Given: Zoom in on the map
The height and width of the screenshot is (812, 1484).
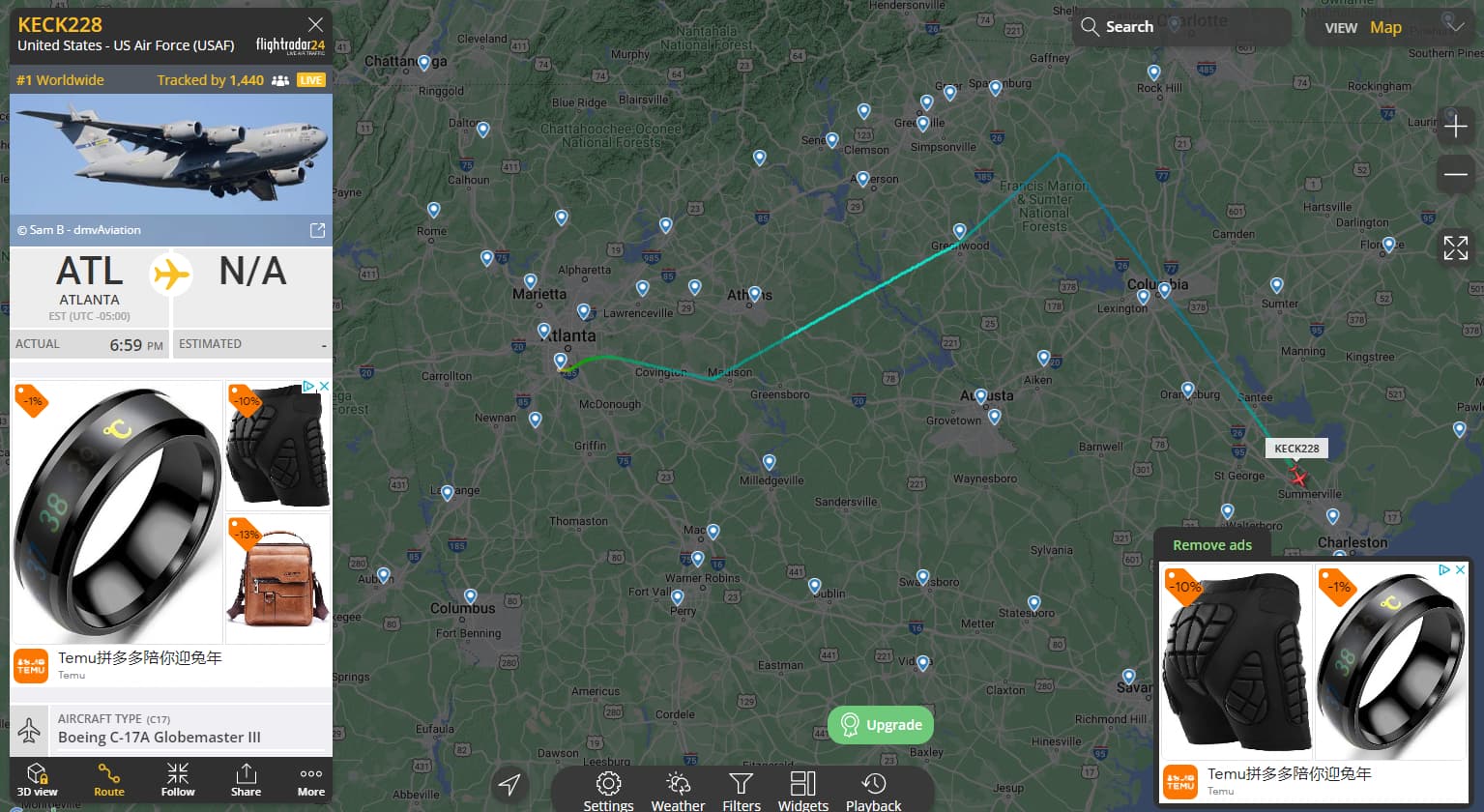Looking at the screenshot, I should click(1455, 127).
